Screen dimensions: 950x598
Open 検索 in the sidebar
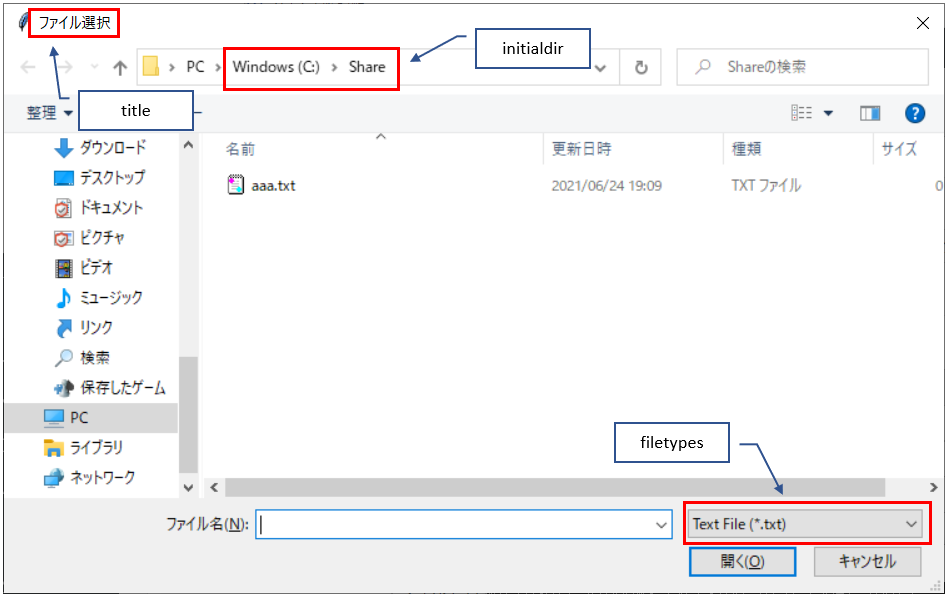pyautogui.click(x=82, y=357)
